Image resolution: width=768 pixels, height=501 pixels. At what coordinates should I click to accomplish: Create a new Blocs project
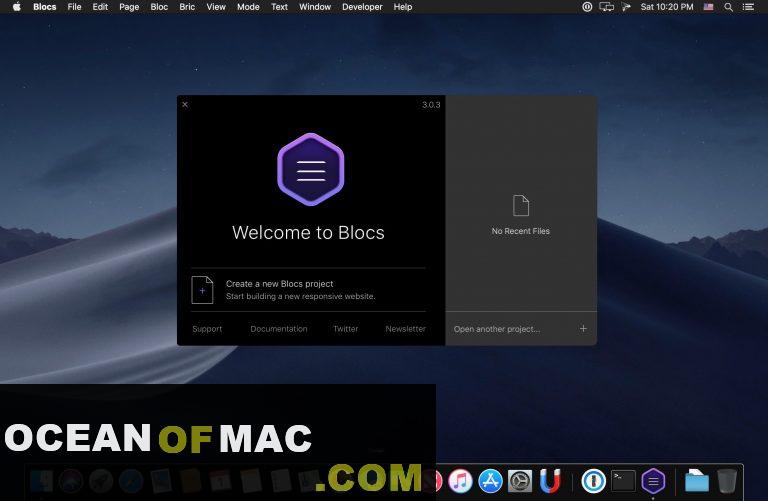[x=309, y=290]
